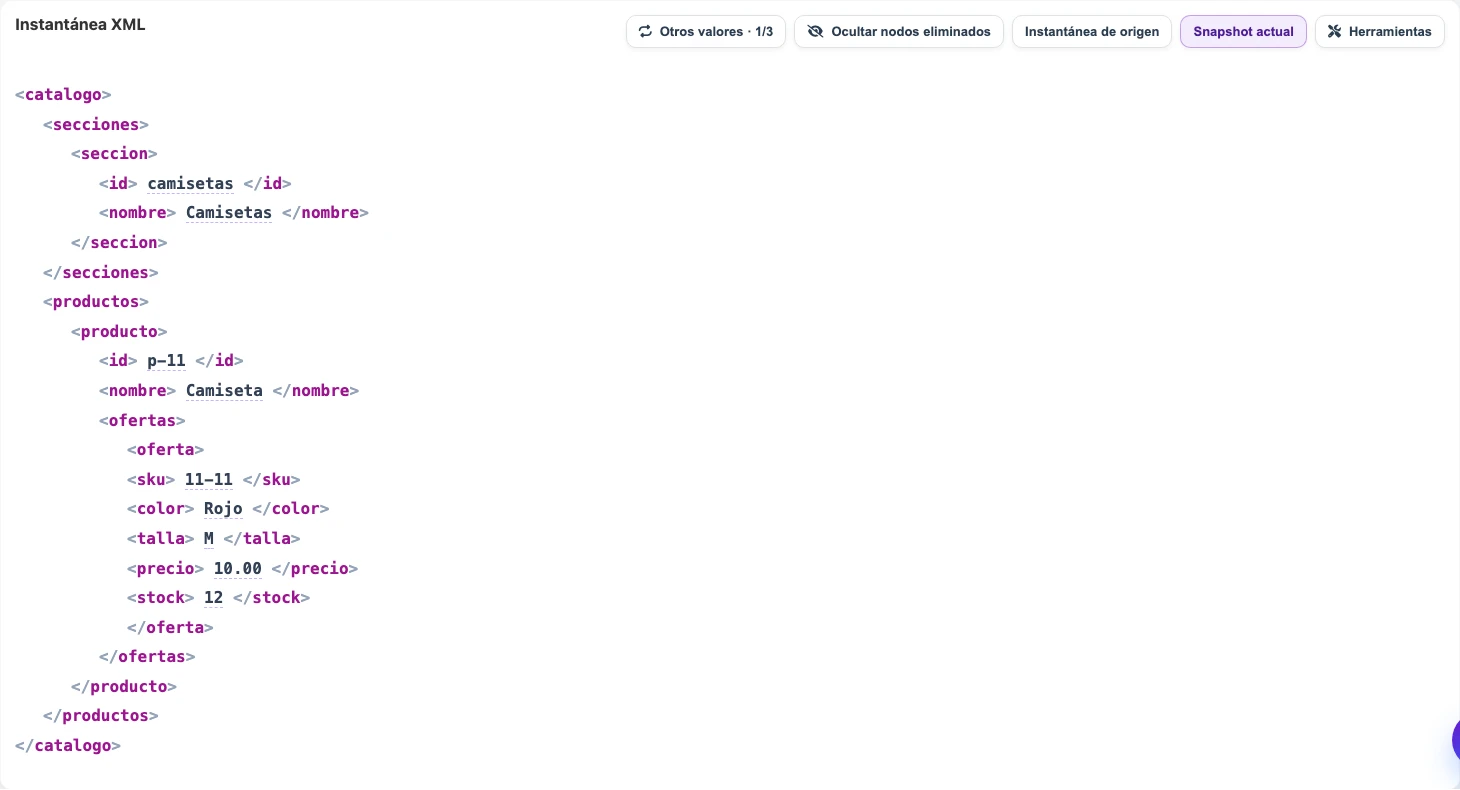Select the opening productos tag
The height and width of the screenshot is (790, 1460).
96,301
